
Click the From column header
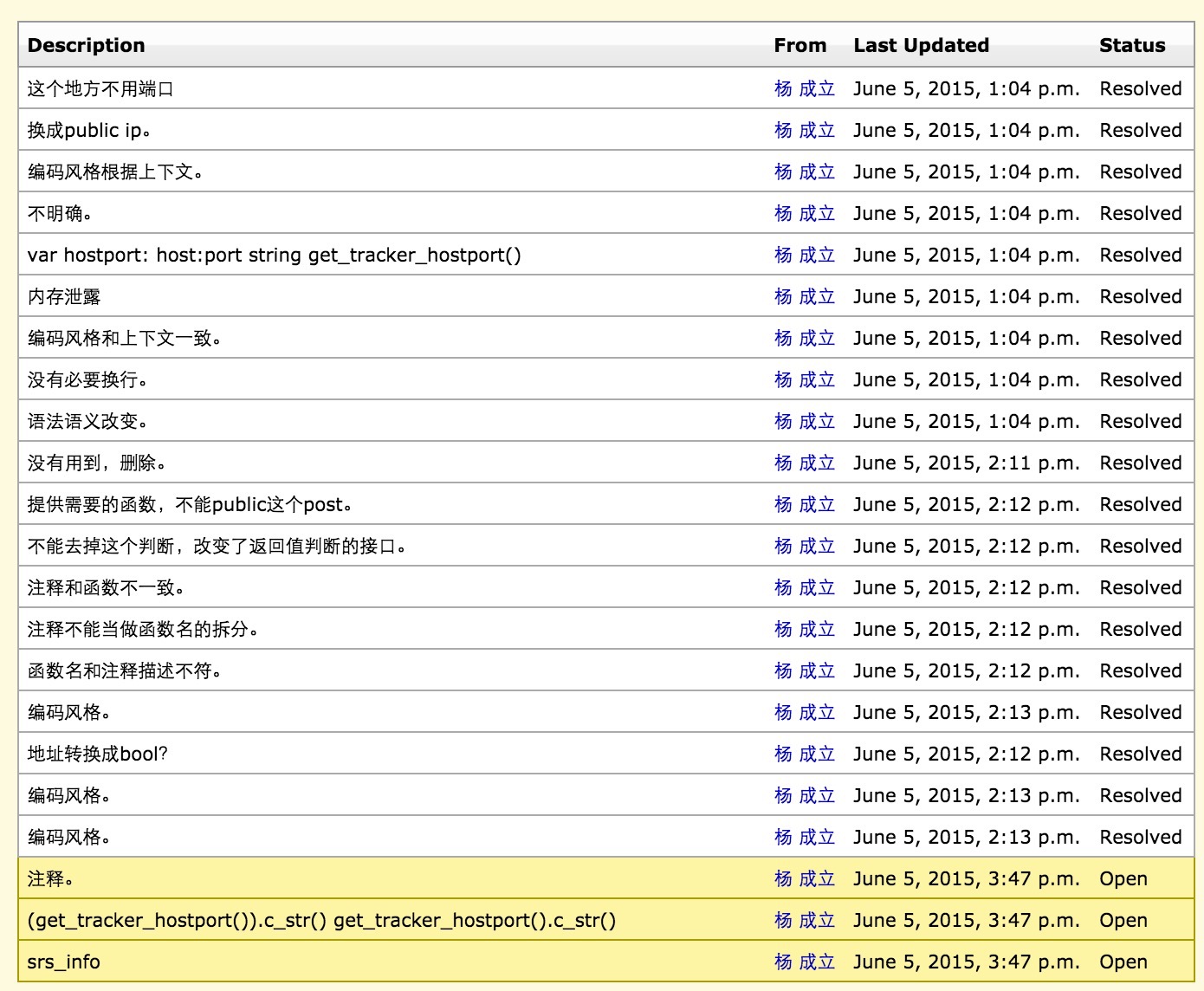click(799, 46)
